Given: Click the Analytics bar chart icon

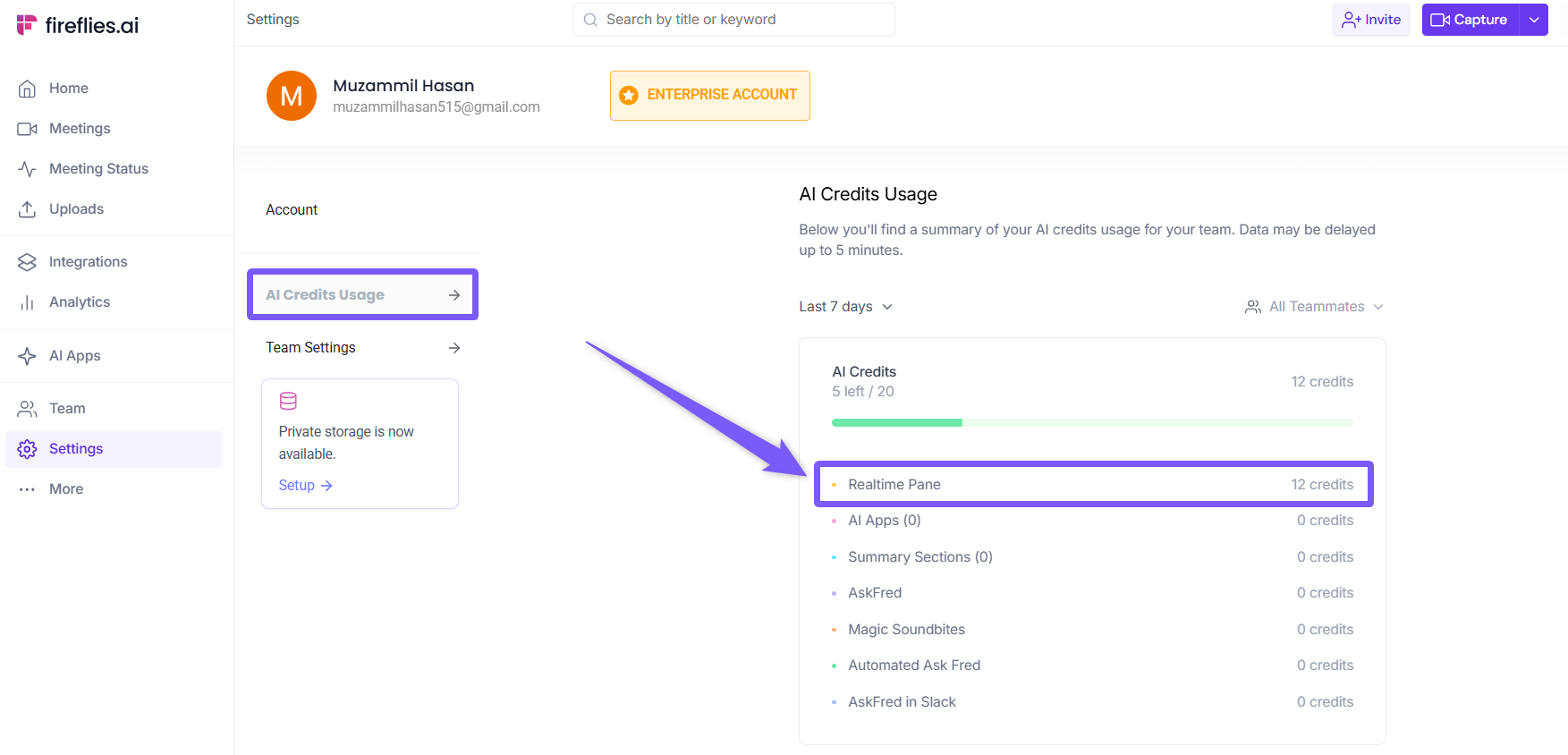Looking at the screenshot, I should (28, 302).
